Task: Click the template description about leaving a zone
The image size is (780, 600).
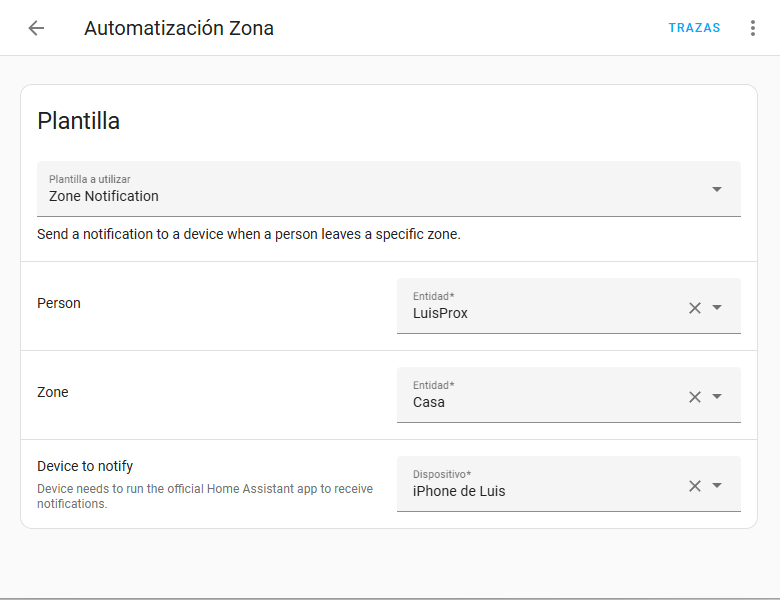Action: click(249, 235)
